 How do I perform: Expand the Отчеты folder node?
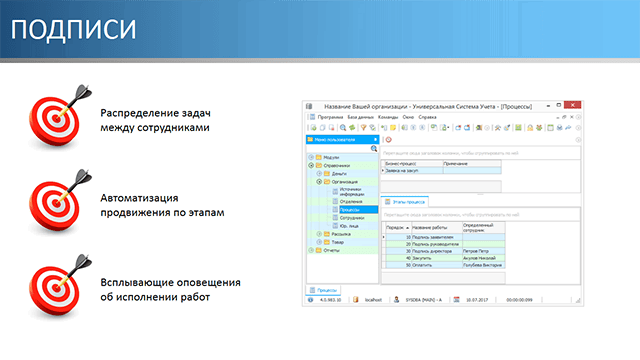[311, 250]
